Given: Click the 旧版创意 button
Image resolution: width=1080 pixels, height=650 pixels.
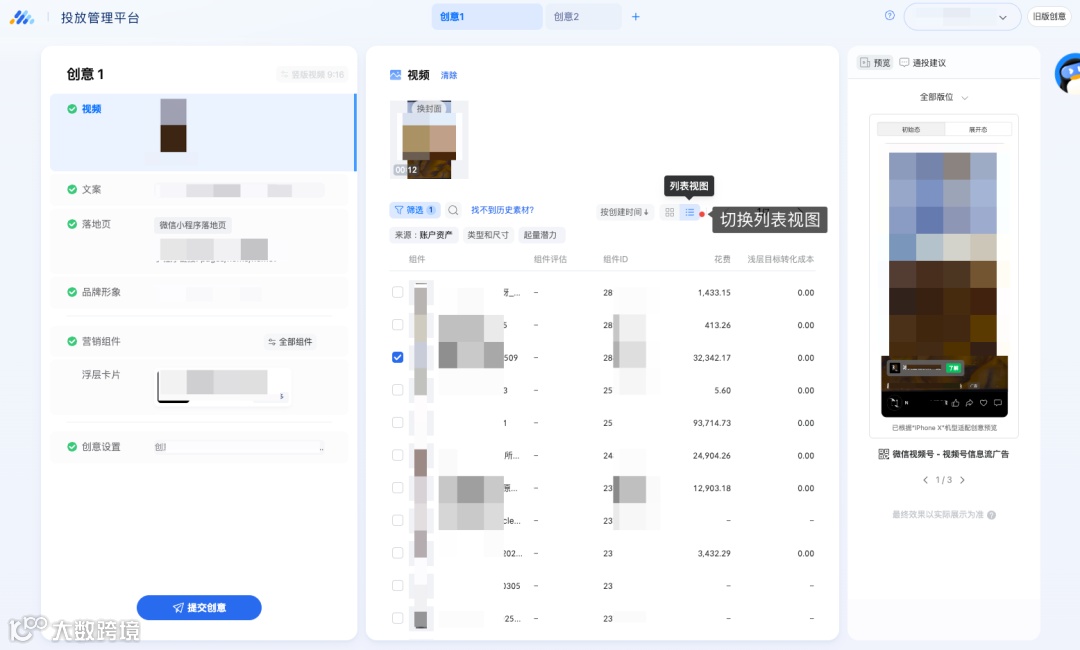Looking at the screenshot, I should pyautogui.click(x=1049, y=17).
